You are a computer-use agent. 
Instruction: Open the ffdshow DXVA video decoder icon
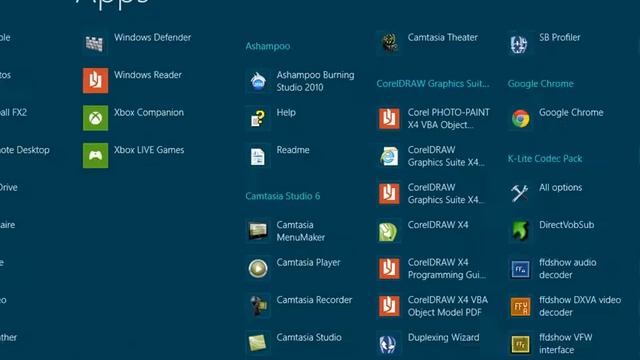pos(520,306)
